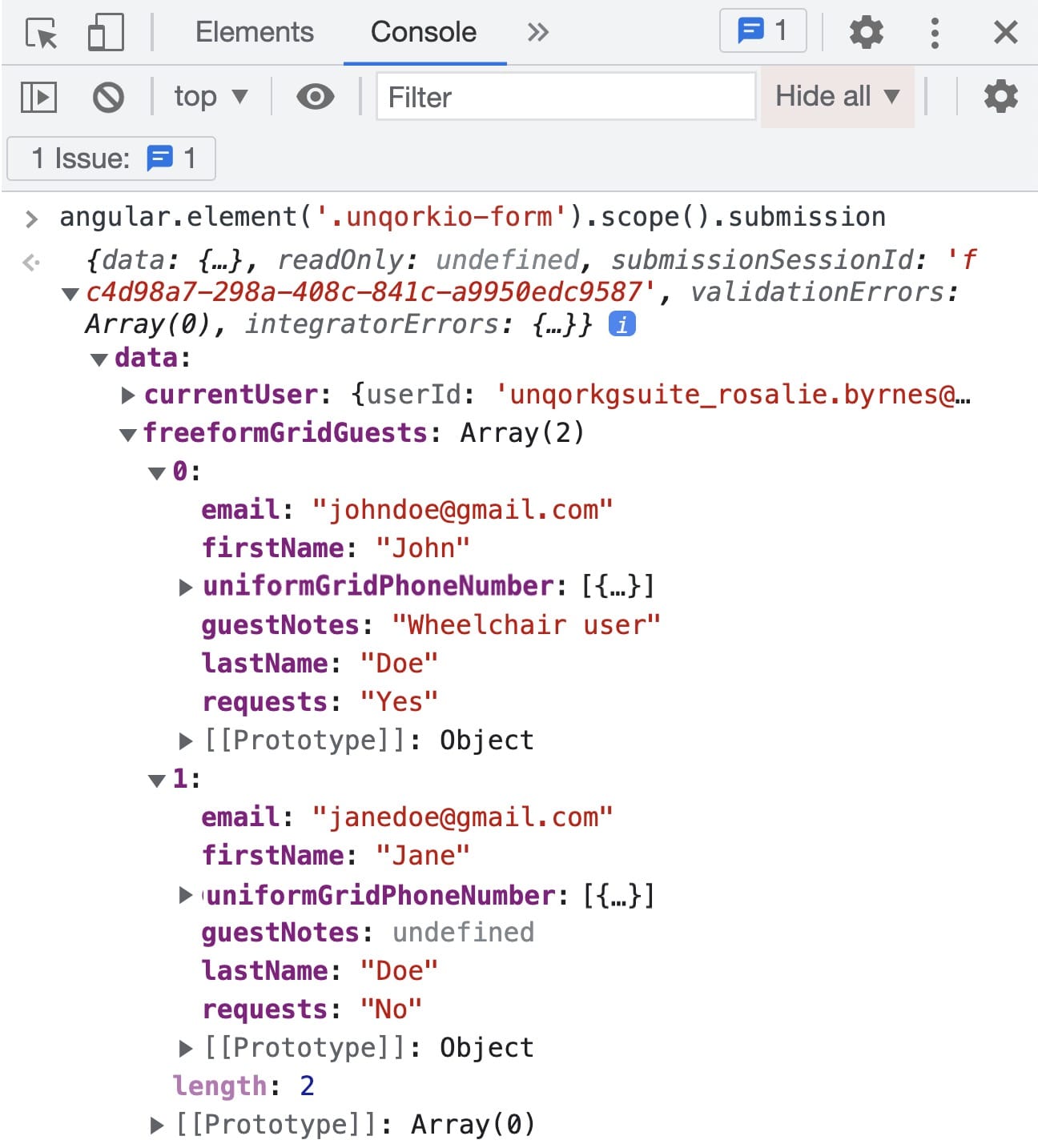
Task: Show more DevTools tabs chevron
Action: tap(538, 32)
